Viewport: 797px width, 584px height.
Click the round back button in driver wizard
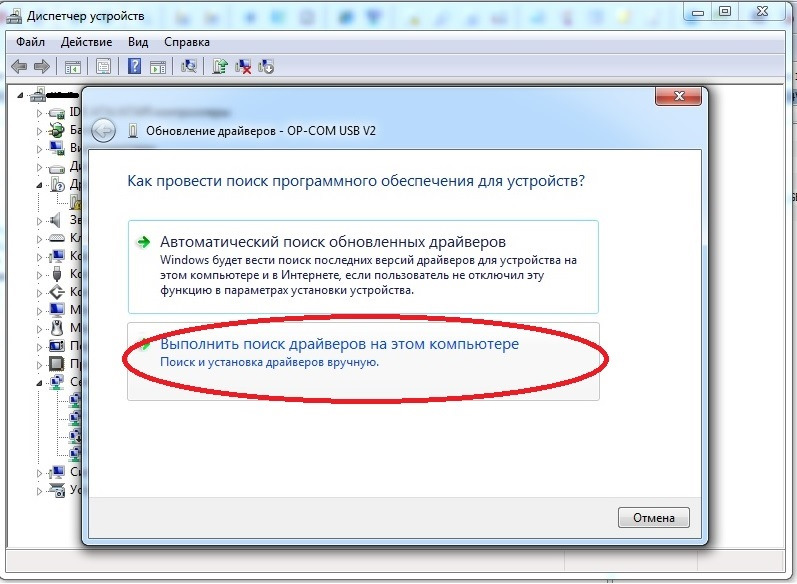[103, 131]
